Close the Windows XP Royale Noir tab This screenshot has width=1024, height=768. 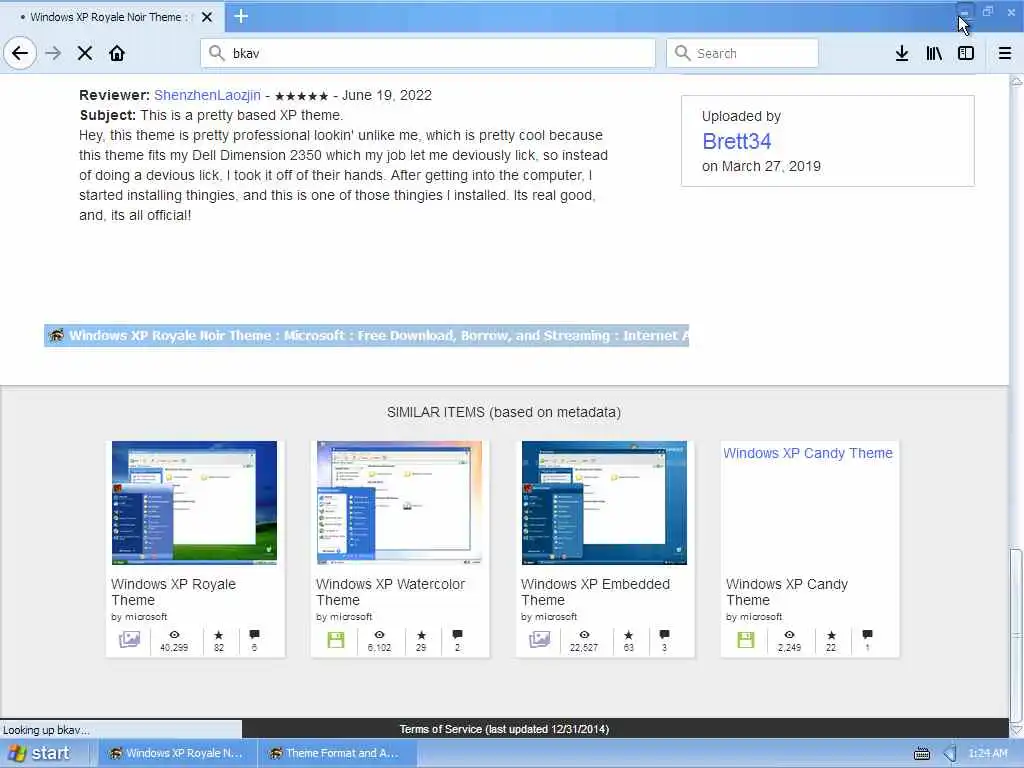click(x=207, y=17)
